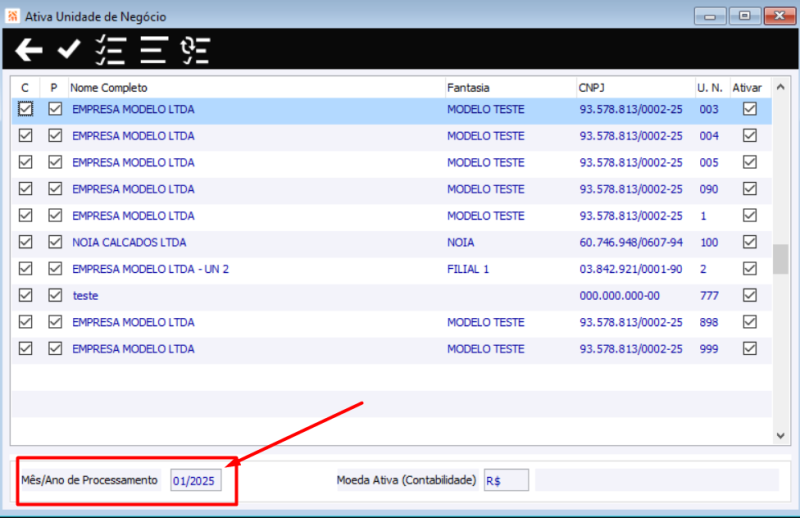Toggle Ativar checkbox for unit 999

pyautogui.click(x=749, y=349)
